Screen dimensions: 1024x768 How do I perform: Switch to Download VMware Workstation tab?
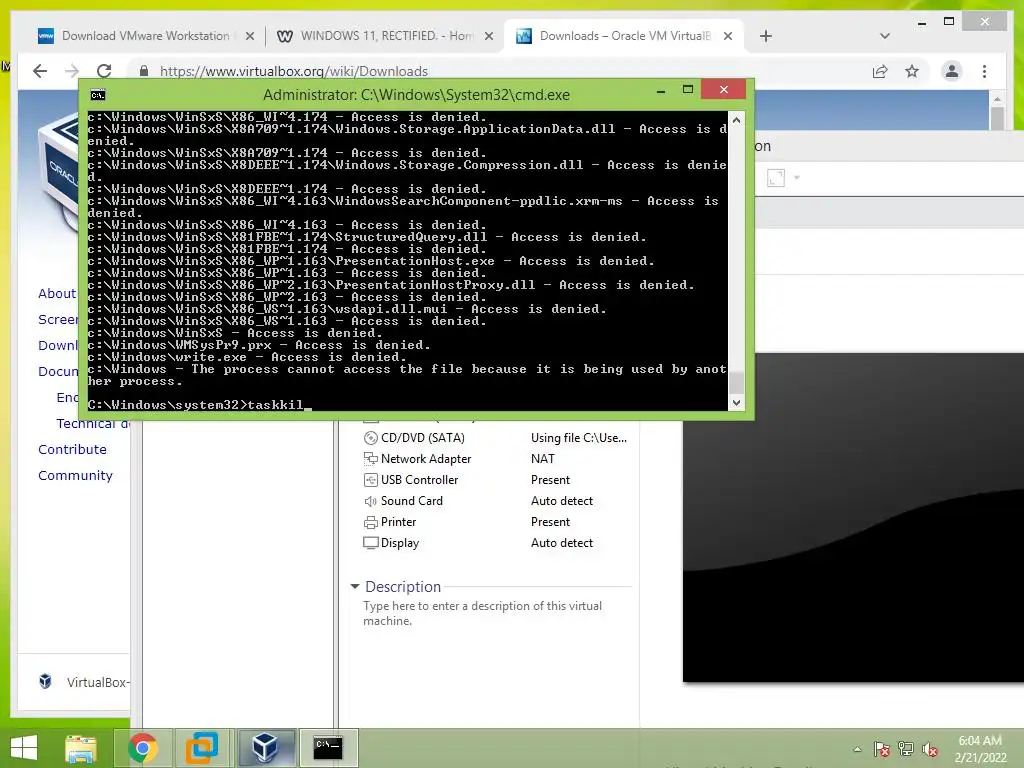pyautogui.click(x=145, y=36)
